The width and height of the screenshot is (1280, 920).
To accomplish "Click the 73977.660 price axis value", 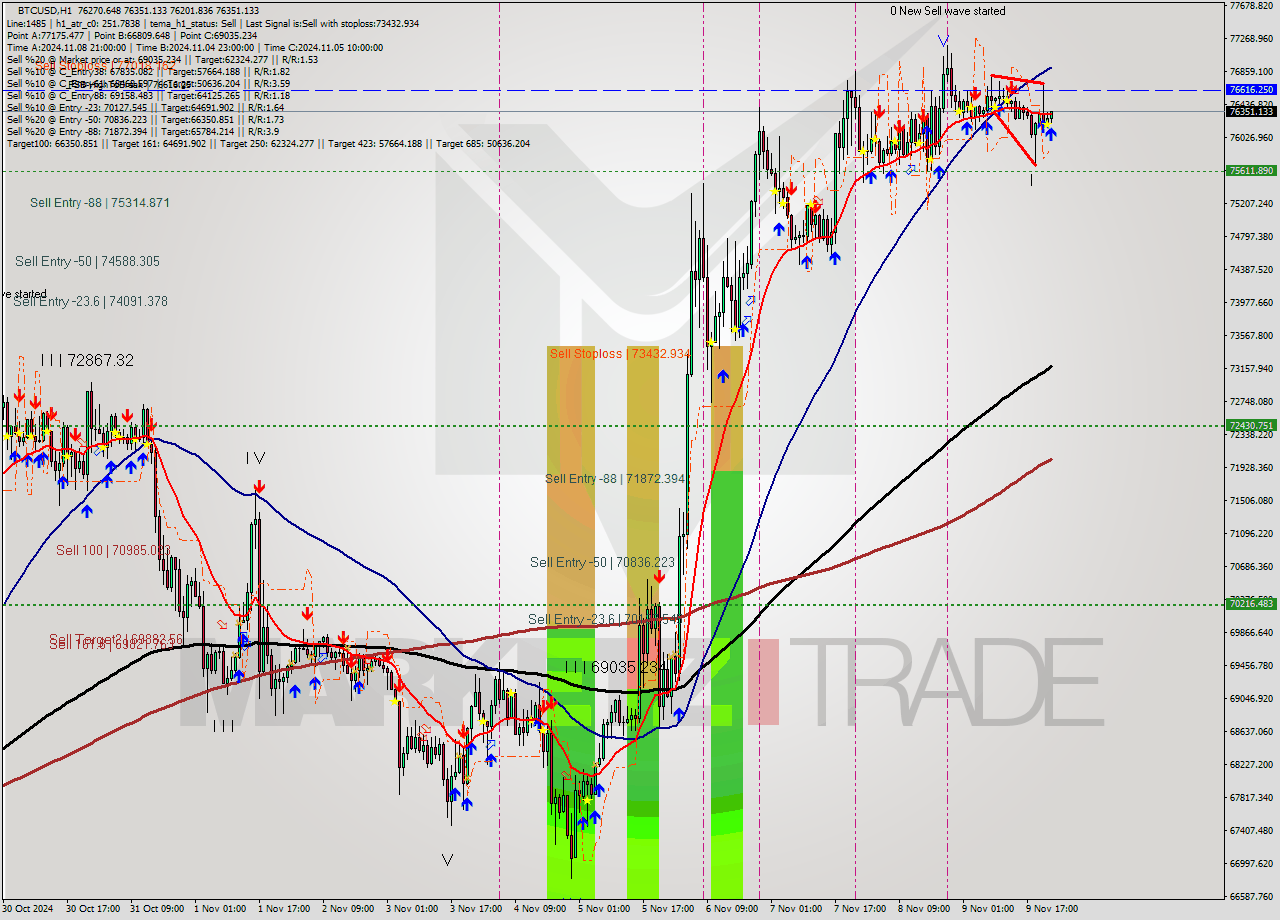I will [x=1251, y=302].
